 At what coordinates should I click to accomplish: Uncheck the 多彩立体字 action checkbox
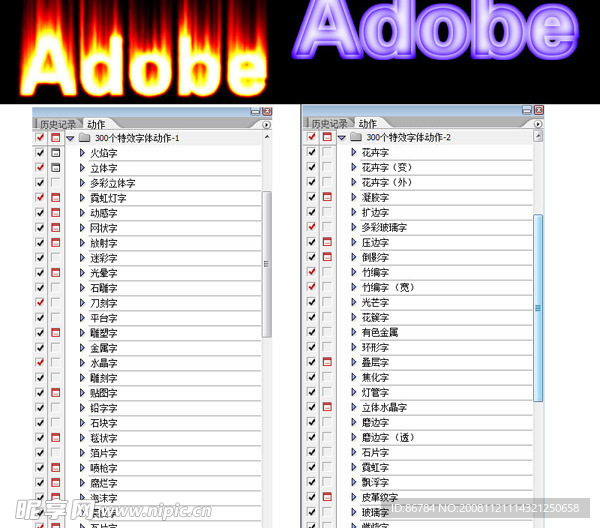pyautogui.click(x=40, y=183)
